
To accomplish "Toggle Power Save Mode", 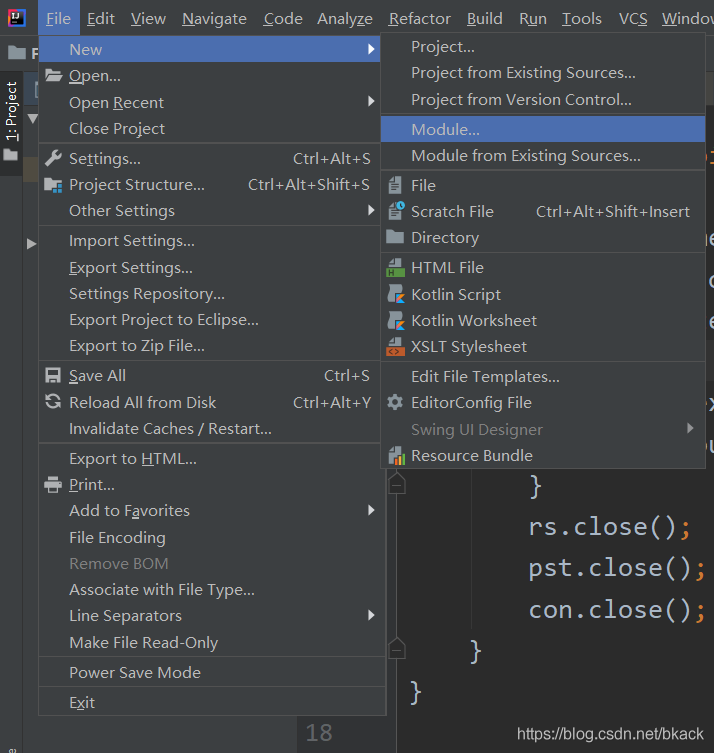I will 135,673.
